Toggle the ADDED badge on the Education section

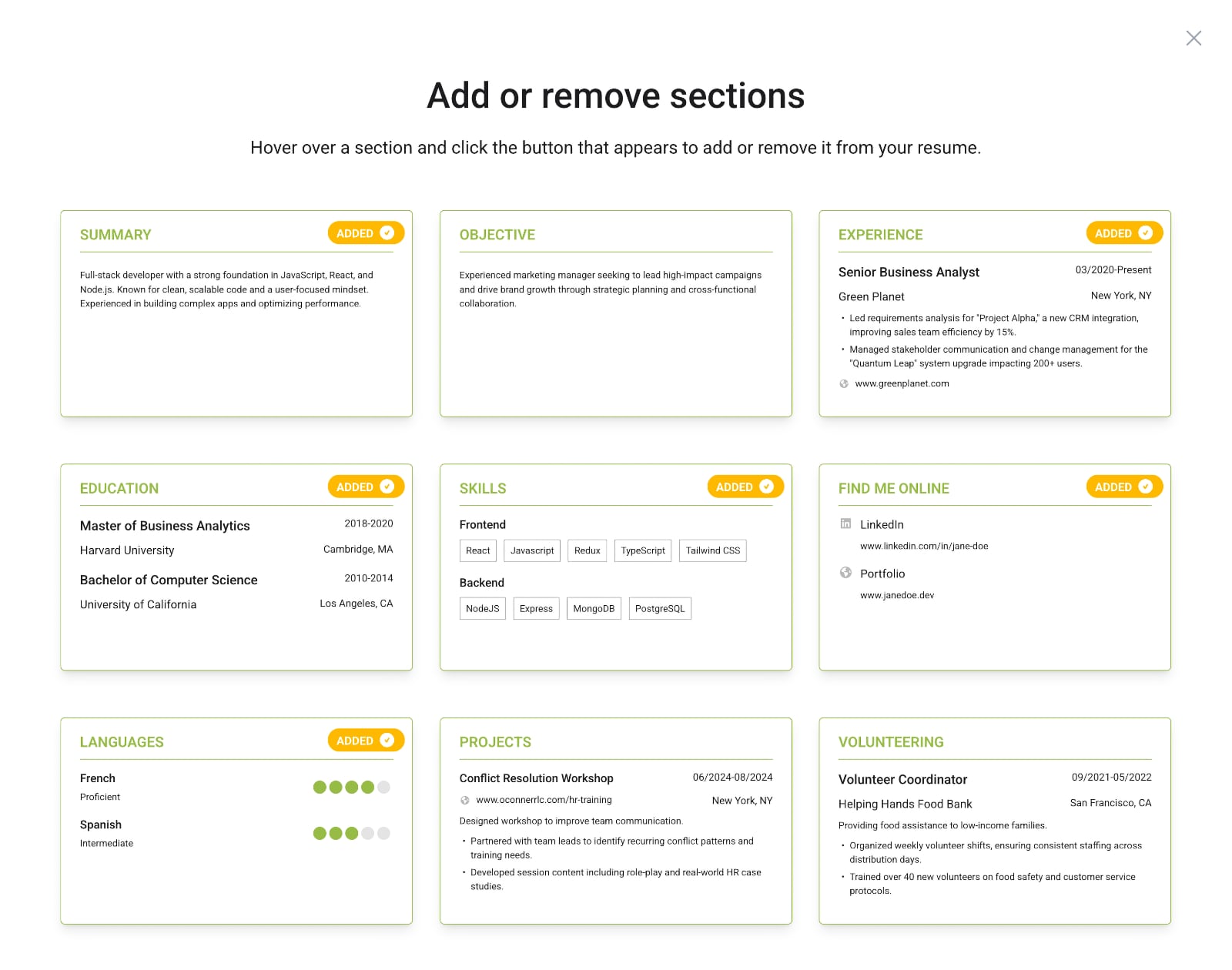tap(366, 487)
